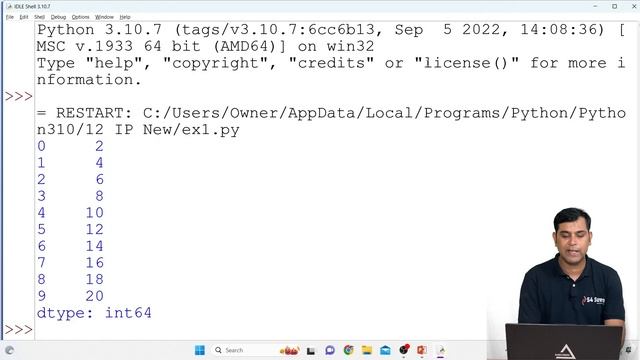Screen dimensions: 640x360
Task: Click the output row '9 20'
Action: click(x=71, y=296)
